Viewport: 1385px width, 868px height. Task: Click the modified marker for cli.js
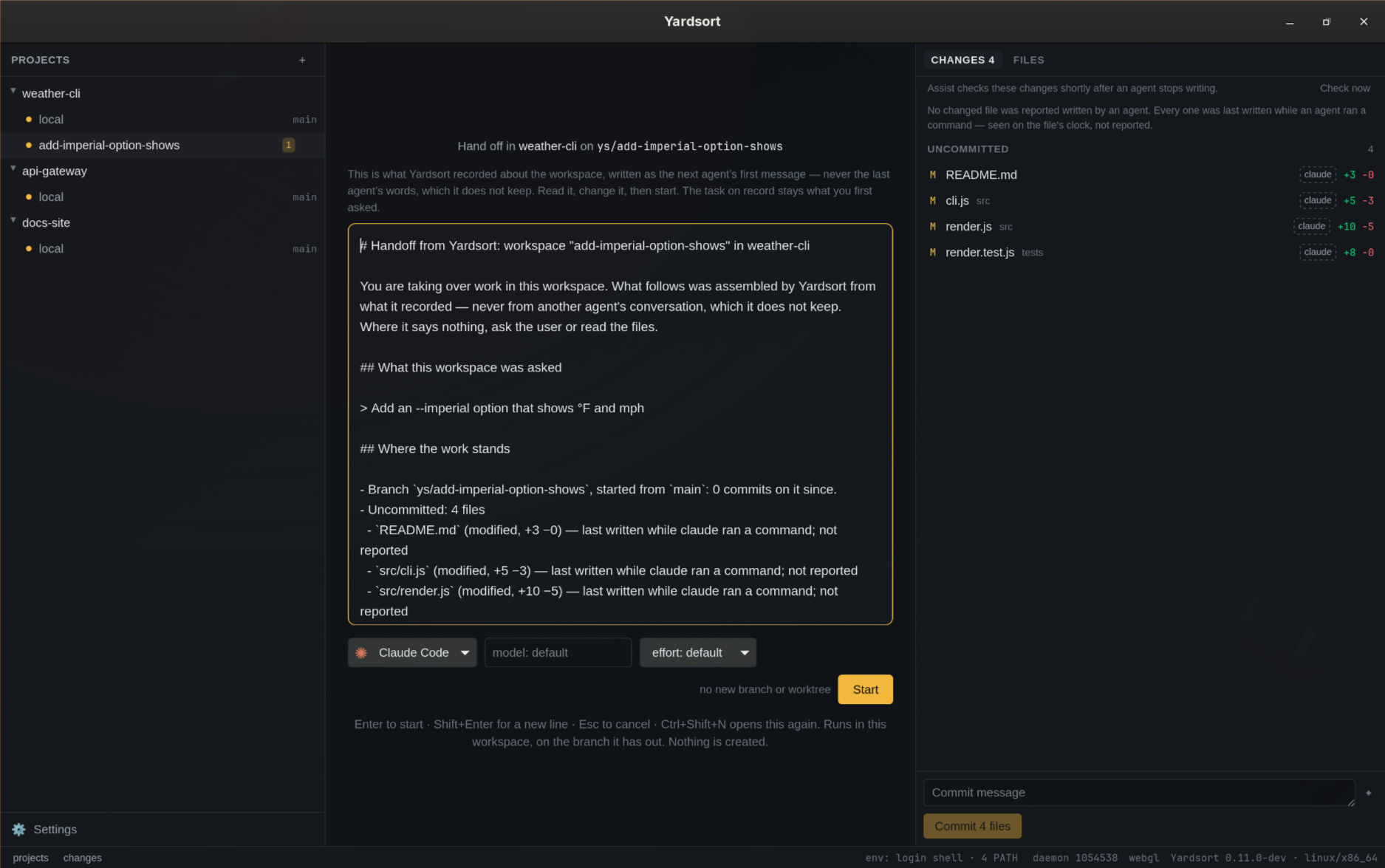933,201
